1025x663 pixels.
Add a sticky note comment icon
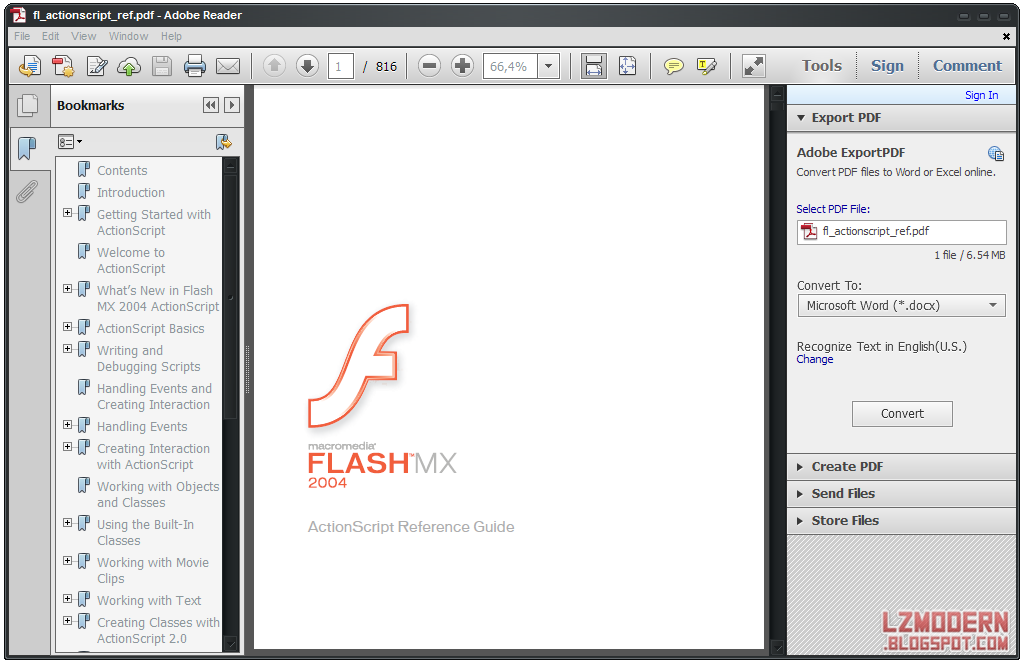click(x=673, y=66)
